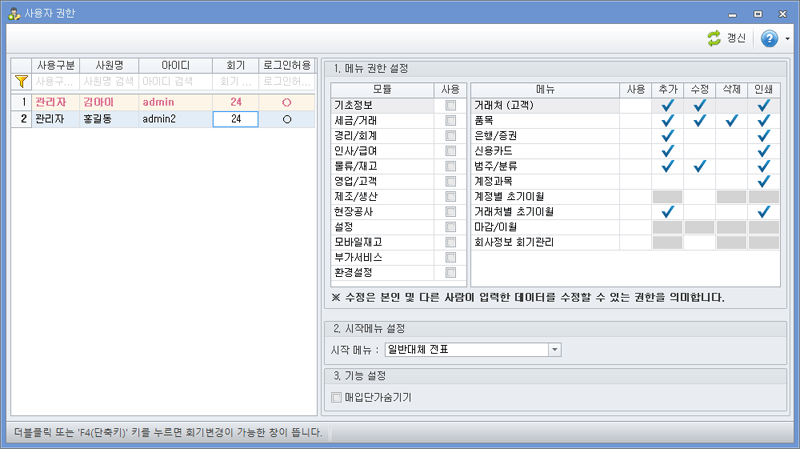
Task: Toggle 경리/회계 module 사용 checkbox
Action: tap(451, 136)
